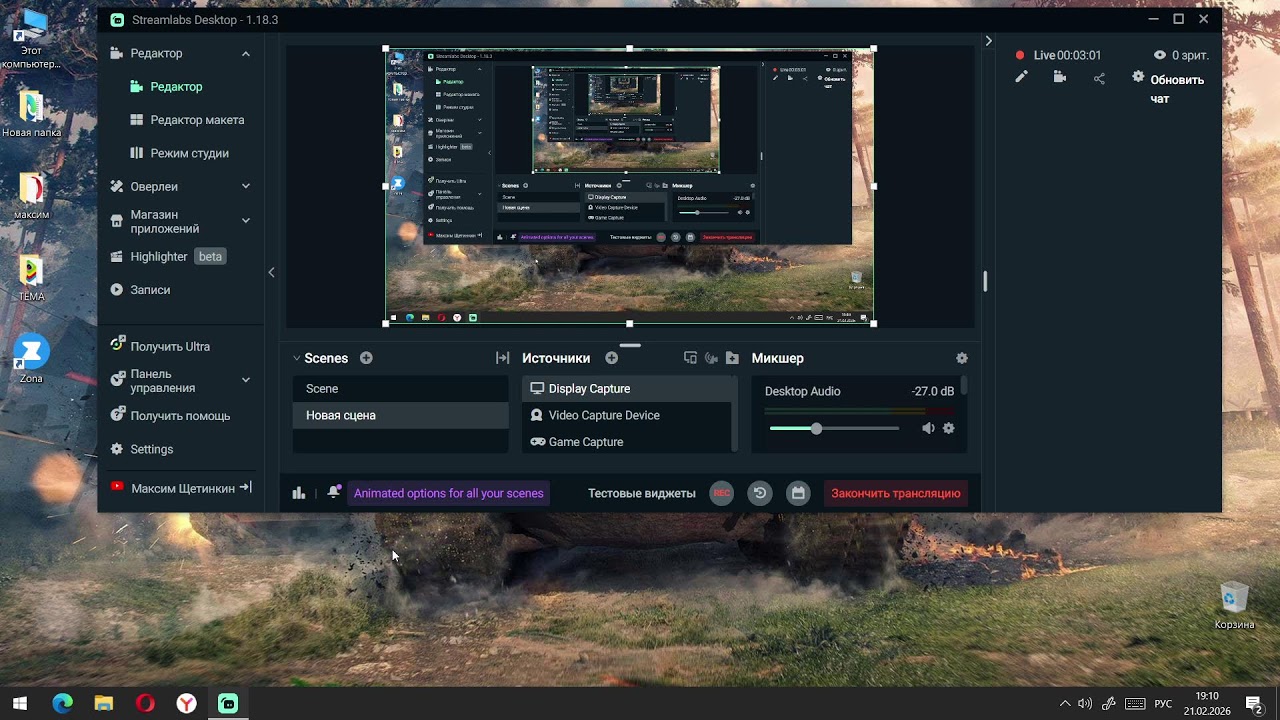Open Microsoft Edge from taskbar

pos(63,703)
